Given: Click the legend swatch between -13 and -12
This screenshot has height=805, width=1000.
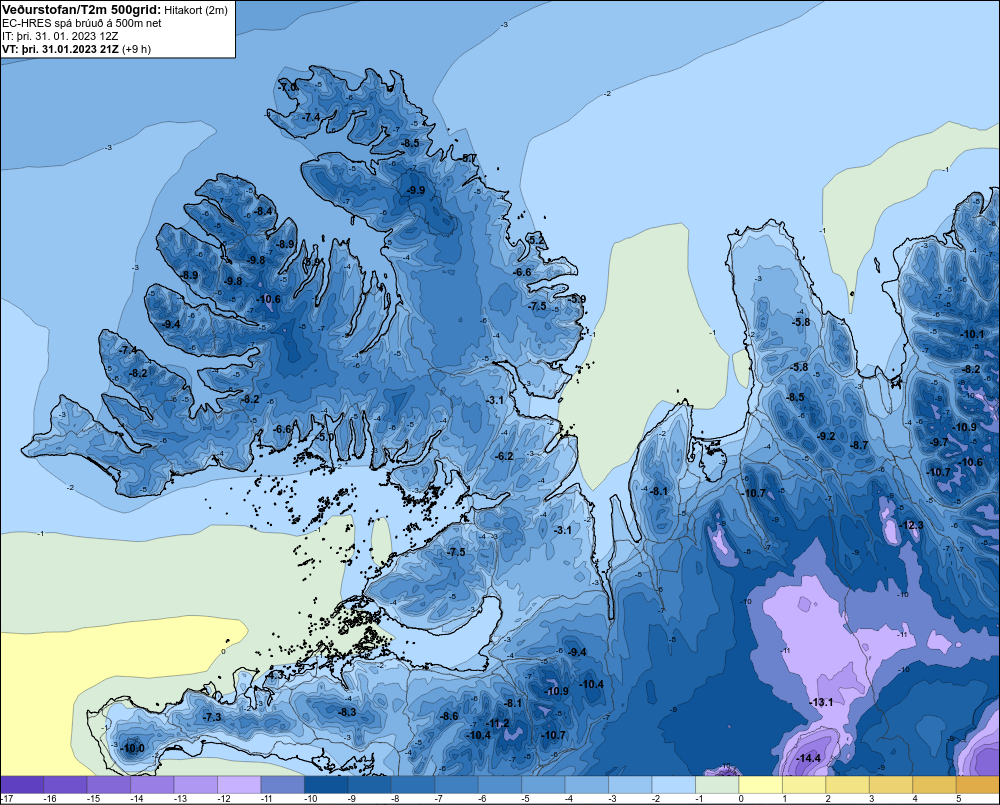Looking at the screenshot, I should coord(196,785).
